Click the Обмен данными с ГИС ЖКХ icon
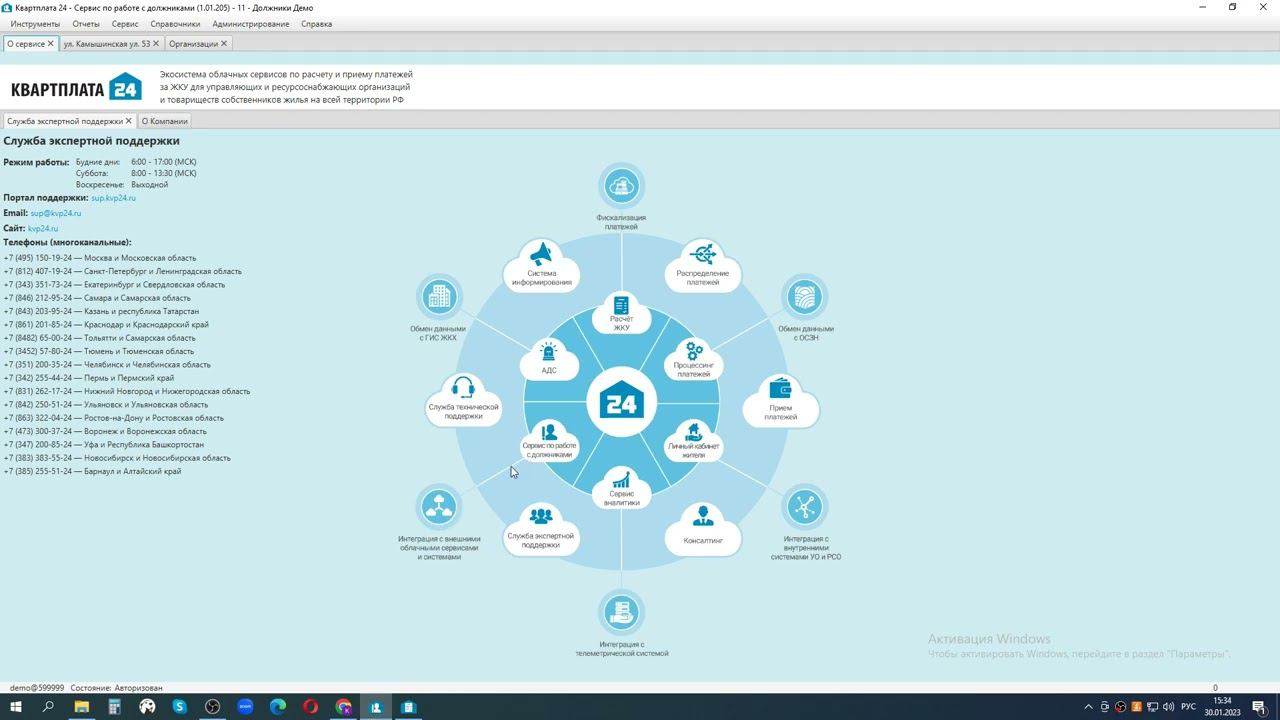The height and width of the screenshot is (720, 1280). pyautogui.click(x=439, y=297)
